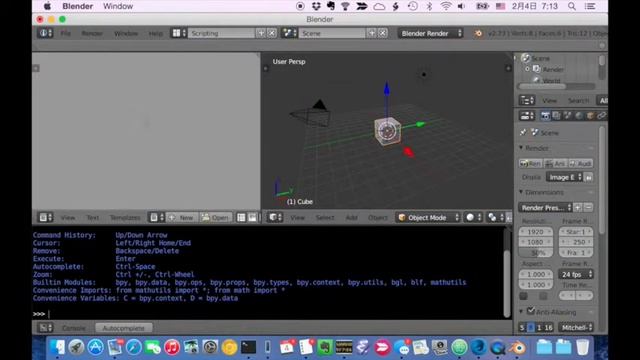Select the Scene item in outliner
The image size is (640, 360).
540,58
